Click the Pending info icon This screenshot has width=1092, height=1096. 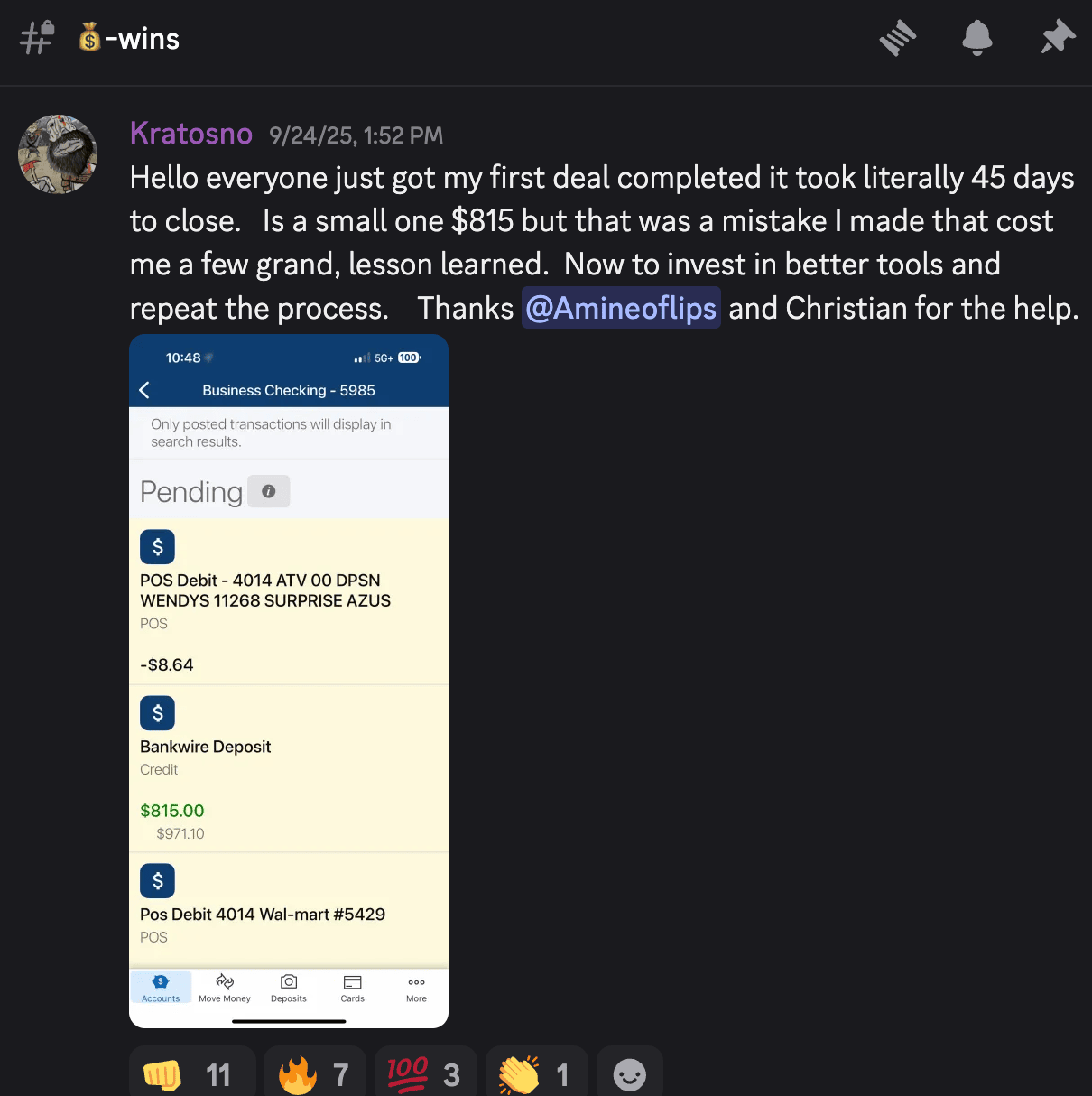click(x=268, y=491)
